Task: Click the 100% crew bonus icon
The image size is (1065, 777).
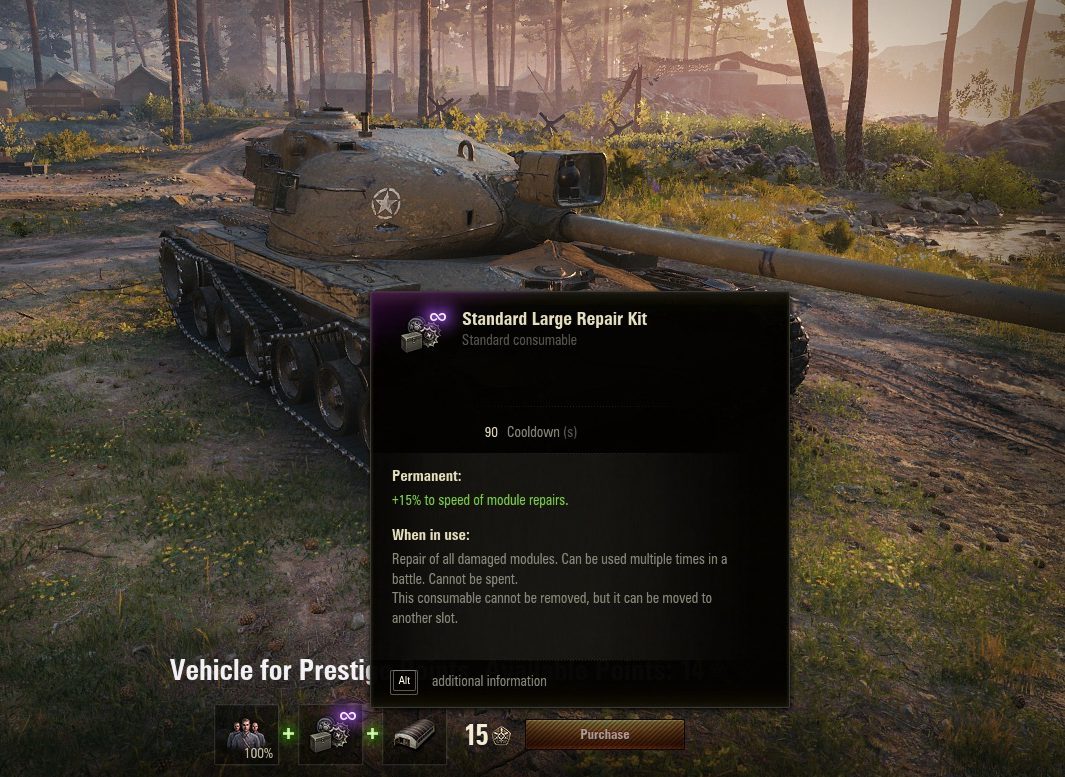Action: 247,735
